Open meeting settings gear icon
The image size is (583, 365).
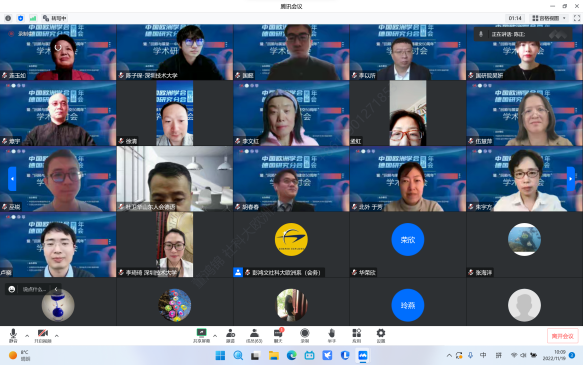[381, 335]
